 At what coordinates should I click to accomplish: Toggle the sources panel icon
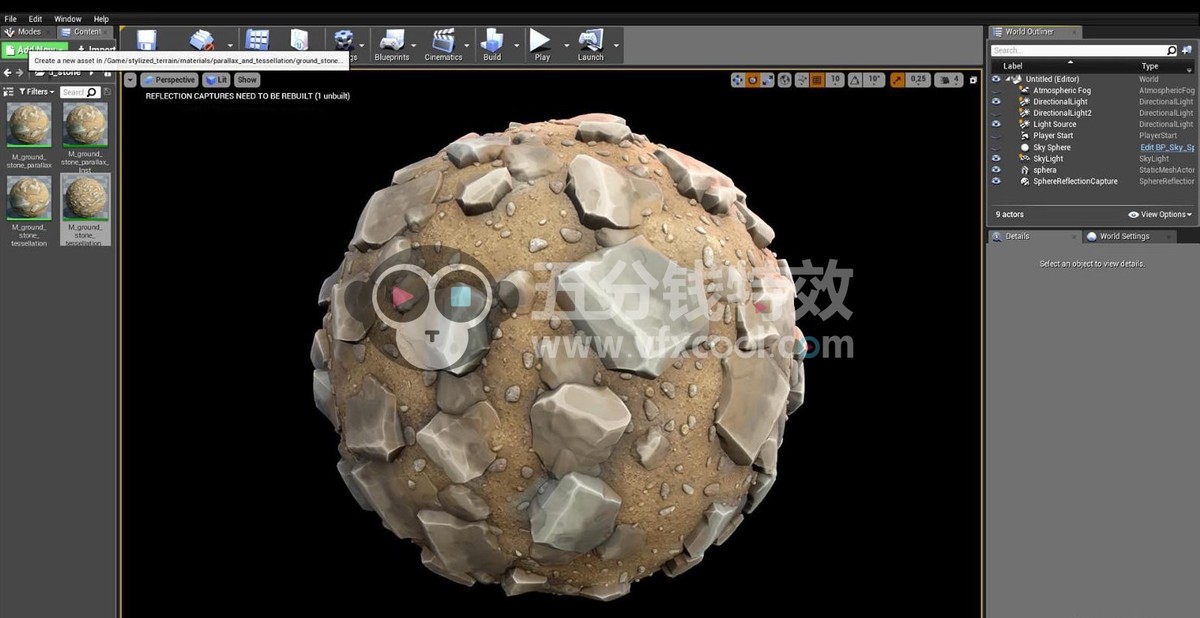(x=8, y=92)
